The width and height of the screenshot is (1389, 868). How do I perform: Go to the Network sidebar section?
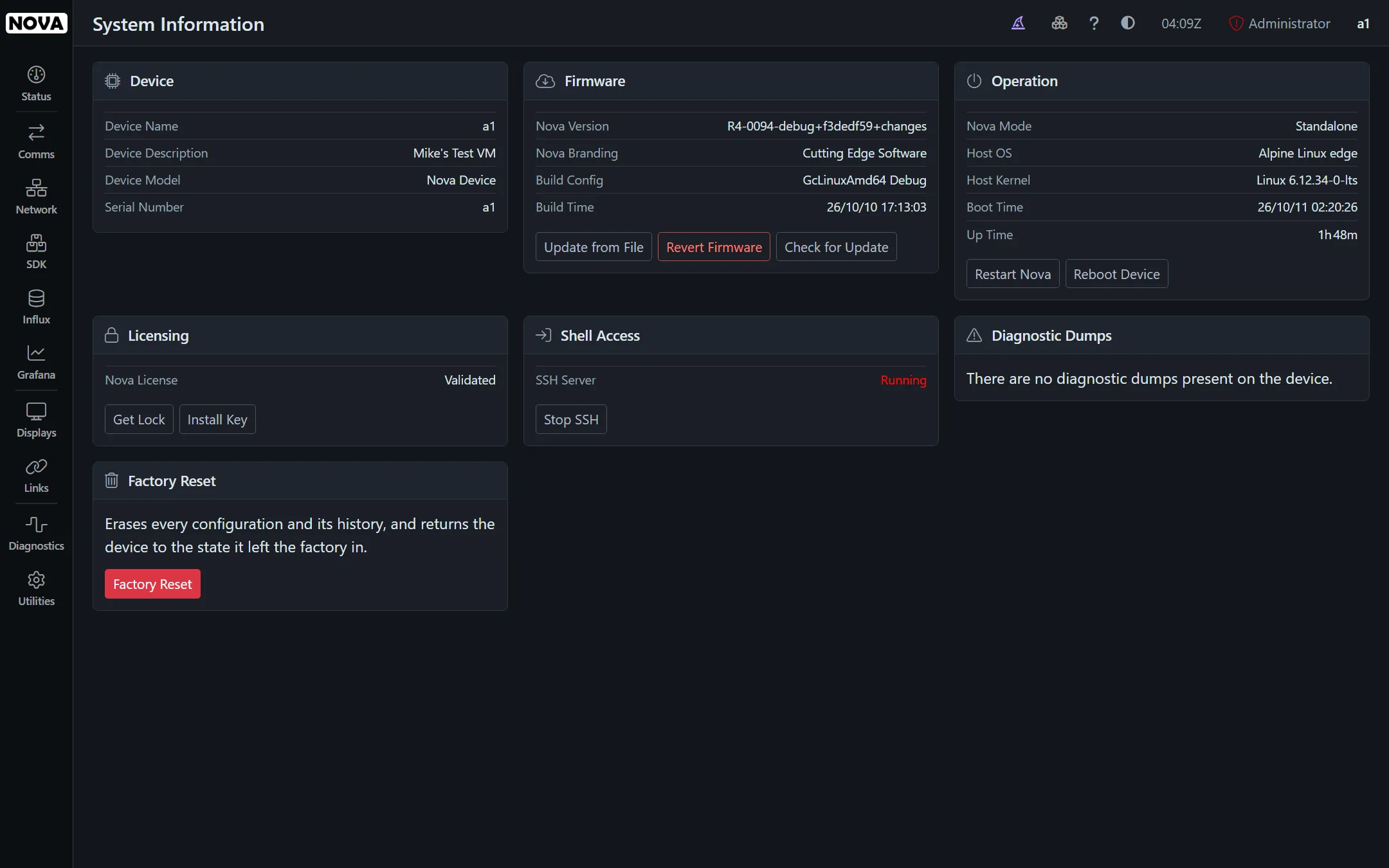coord(36,197)
